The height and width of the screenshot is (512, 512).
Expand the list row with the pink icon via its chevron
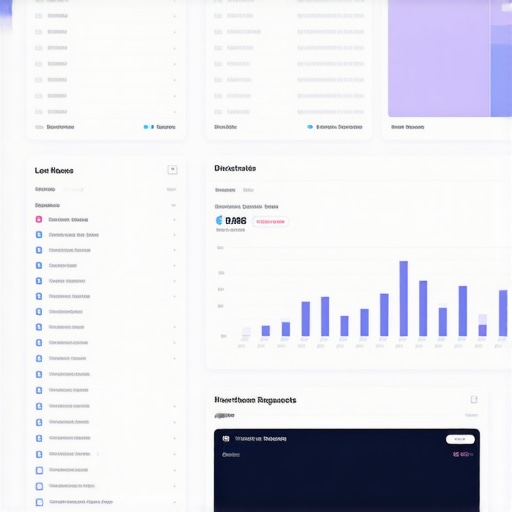[x=174, y=220]
